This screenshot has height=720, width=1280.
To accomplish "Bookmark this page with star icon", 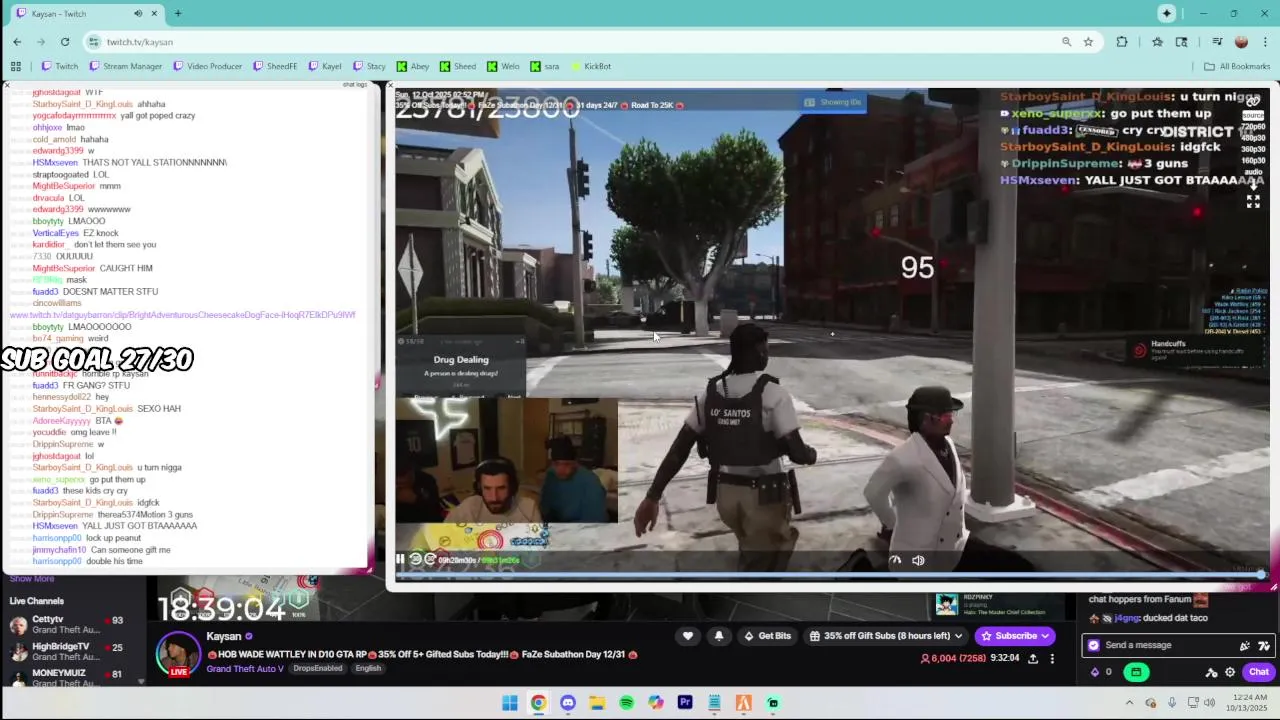I will [1088, 42].
